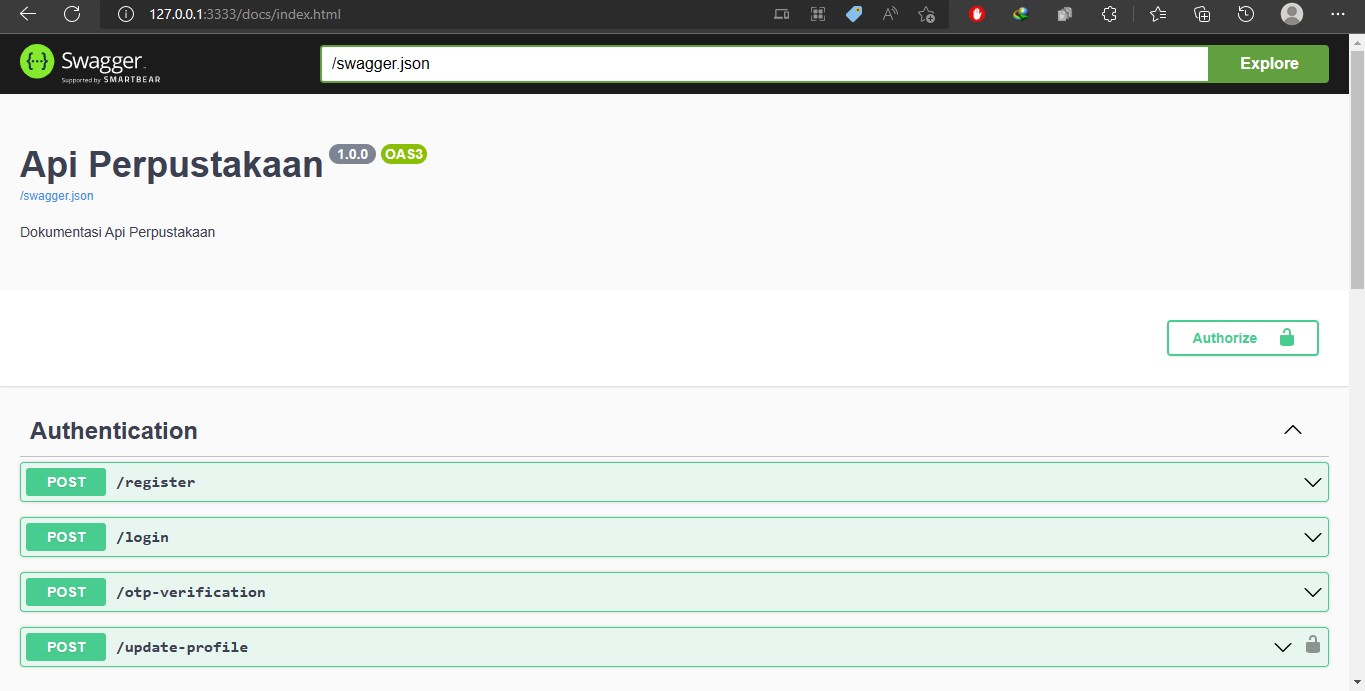1365x691 pixels.
Task: Click the user profile avatar icon
Action: click(x=1292, y=14)
